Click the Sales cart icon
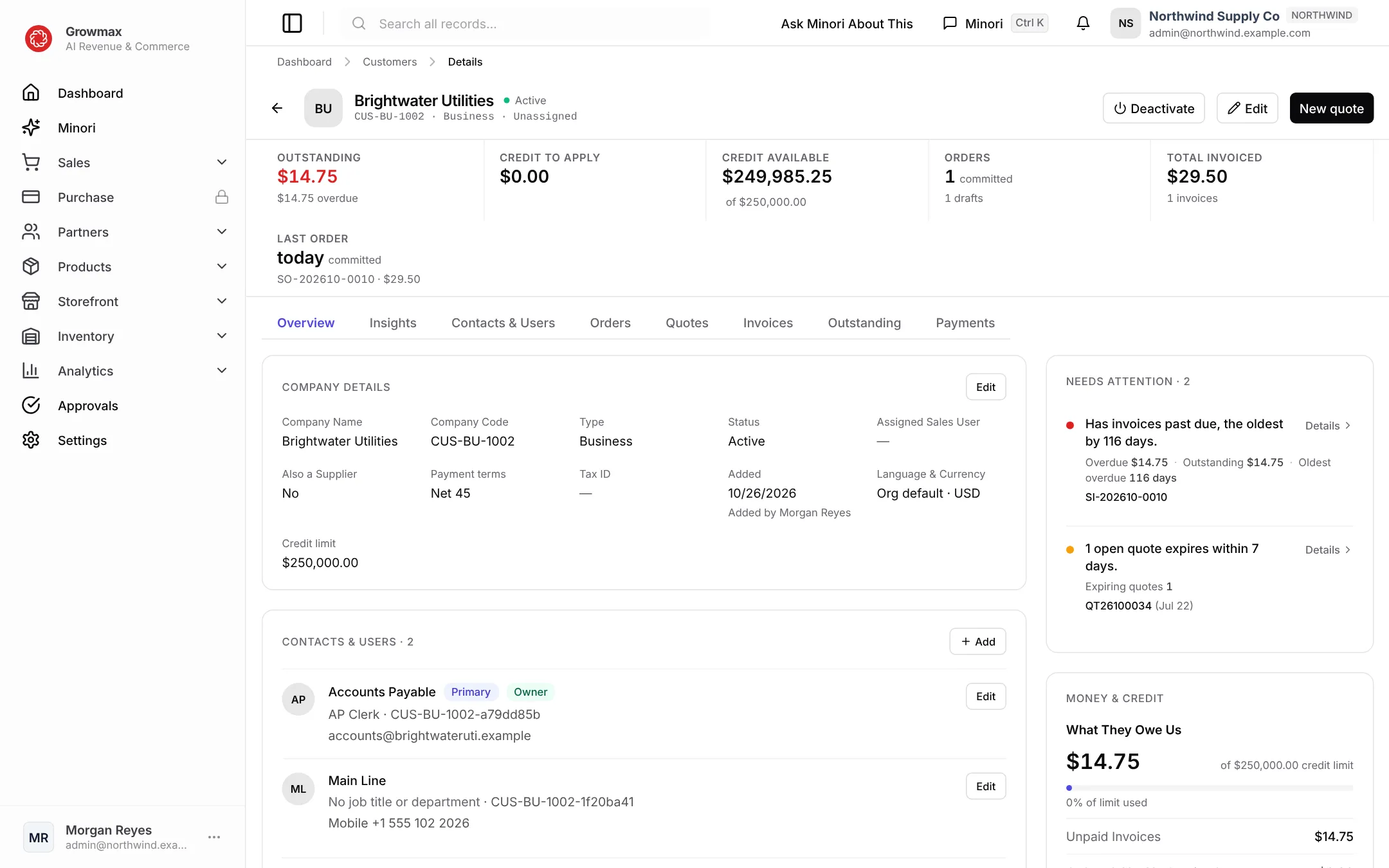Viewport: 1389px width, 868px height. point(31,162)
